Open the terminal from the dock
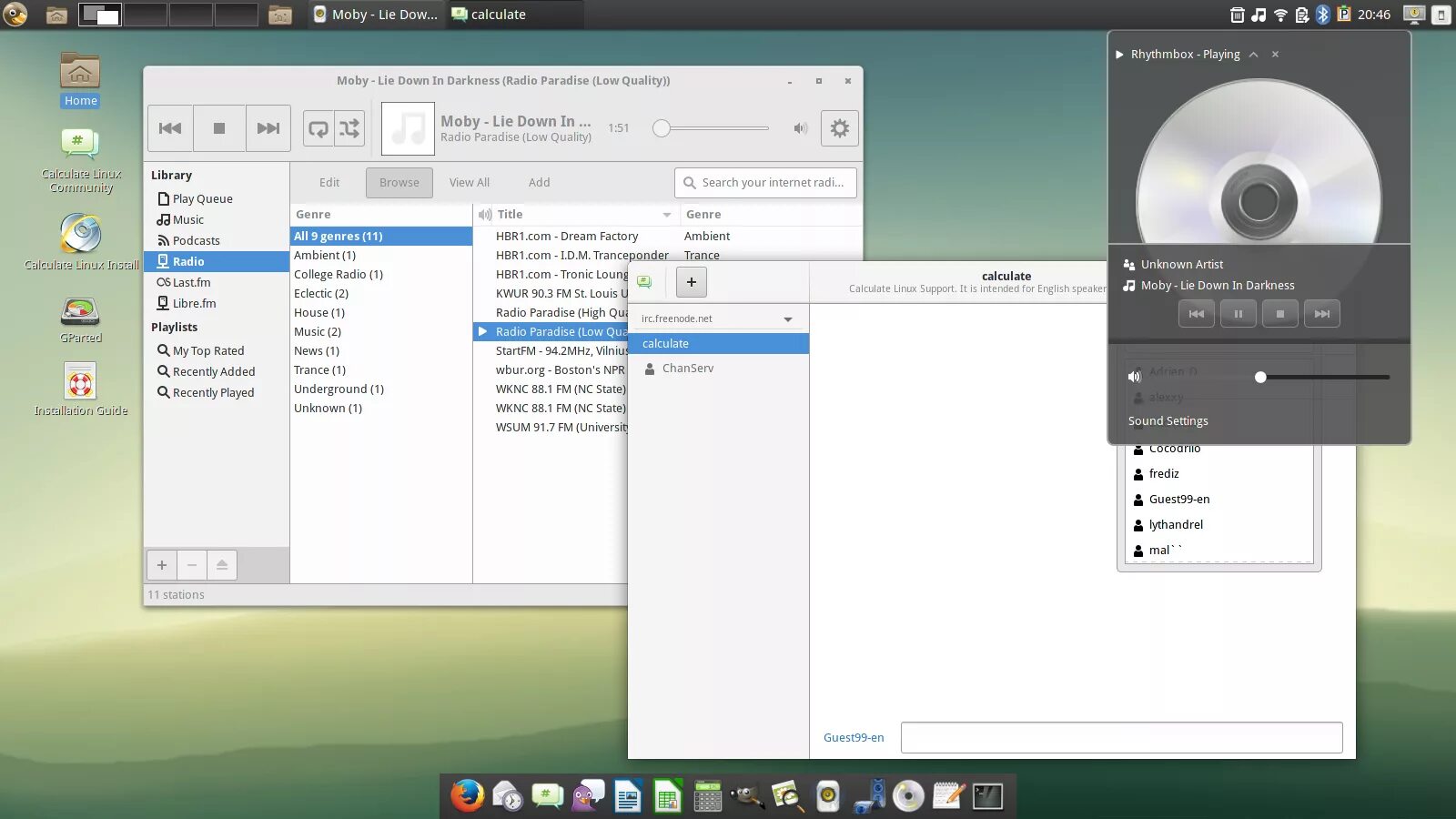The width and height of the screenshot is (1456, 819). pyautogui.click(x=987, y=796)
